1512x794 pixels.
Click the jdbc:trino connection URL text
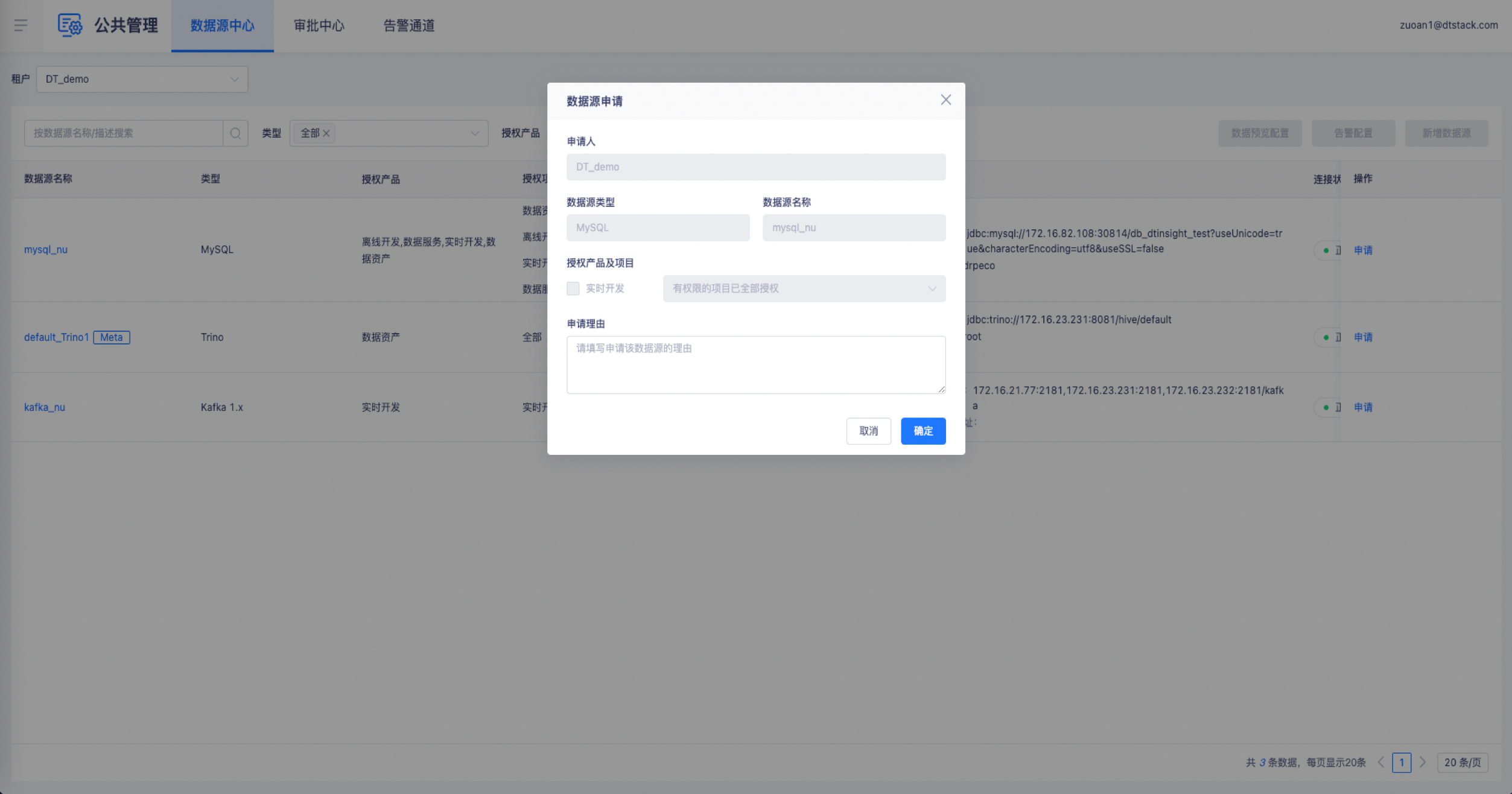(x=1069, y=320)
